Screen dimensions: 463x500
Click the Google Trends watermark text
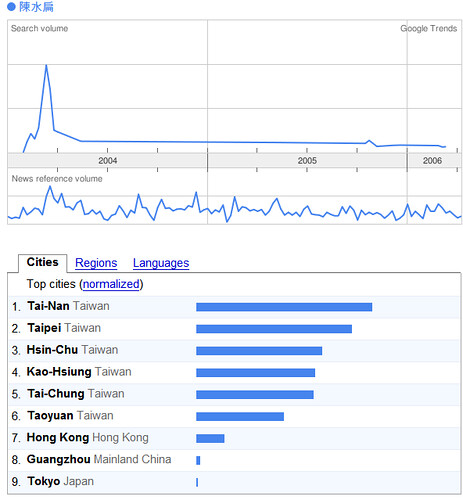[x=428, y=29]
